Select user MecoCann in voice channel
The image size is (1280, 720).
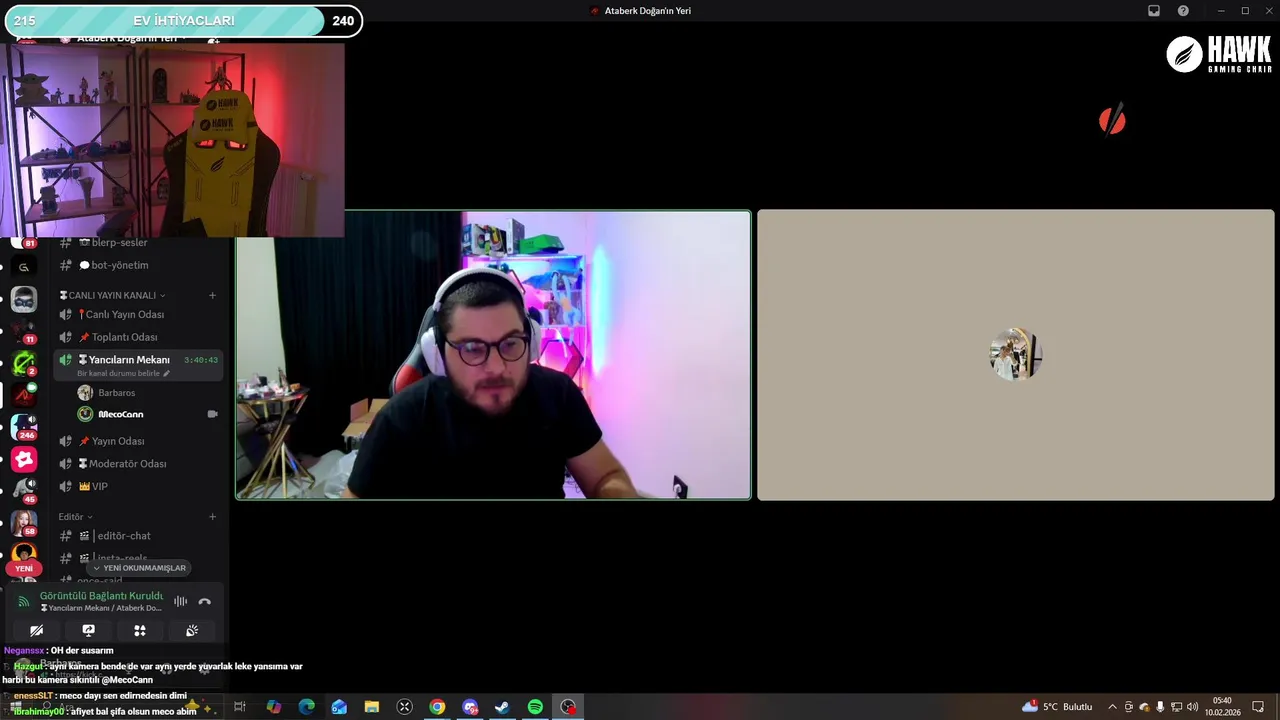click(x=120, y=414)
